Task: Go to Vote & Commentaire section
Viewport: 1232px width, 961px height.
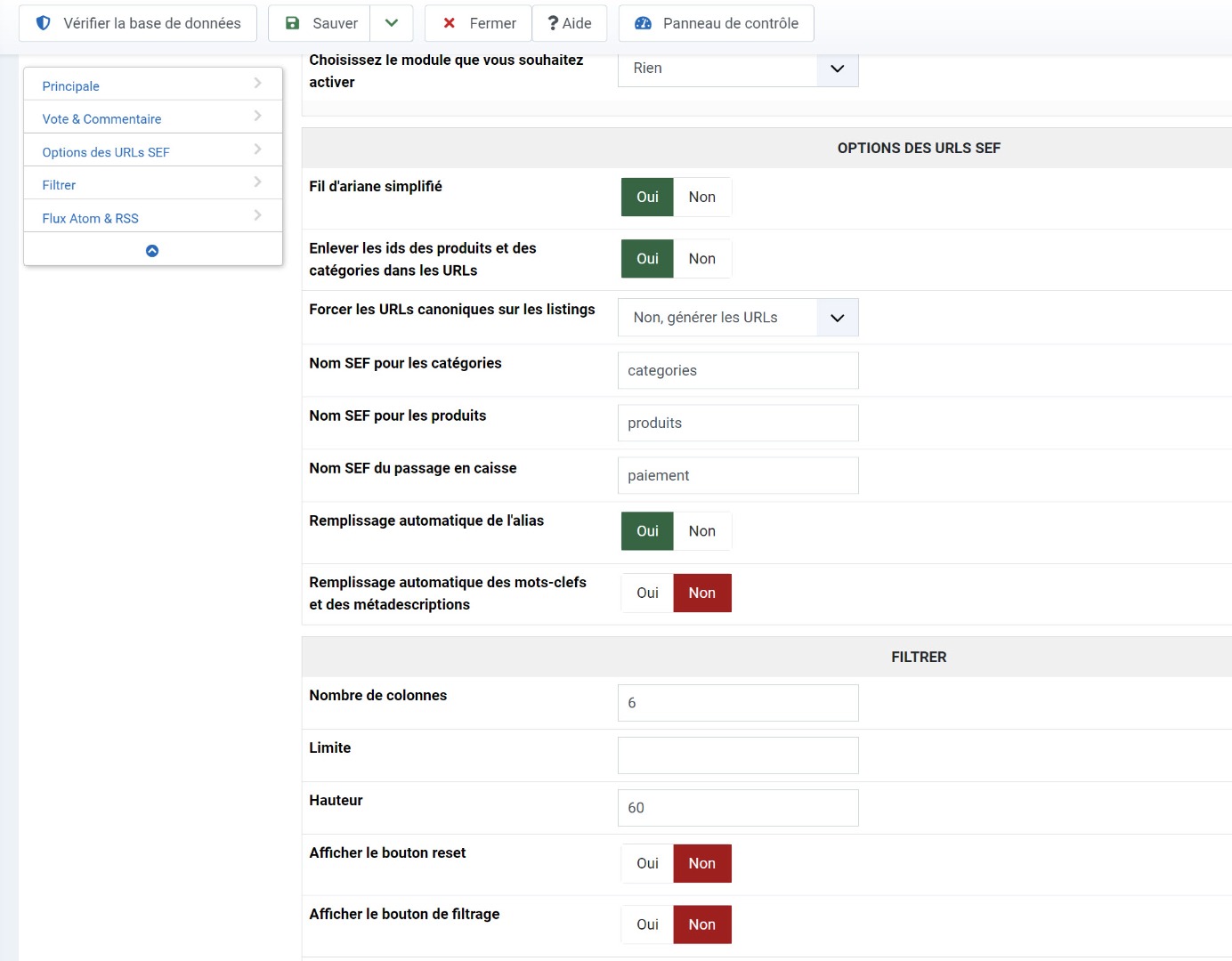Action: pos(101,119)
